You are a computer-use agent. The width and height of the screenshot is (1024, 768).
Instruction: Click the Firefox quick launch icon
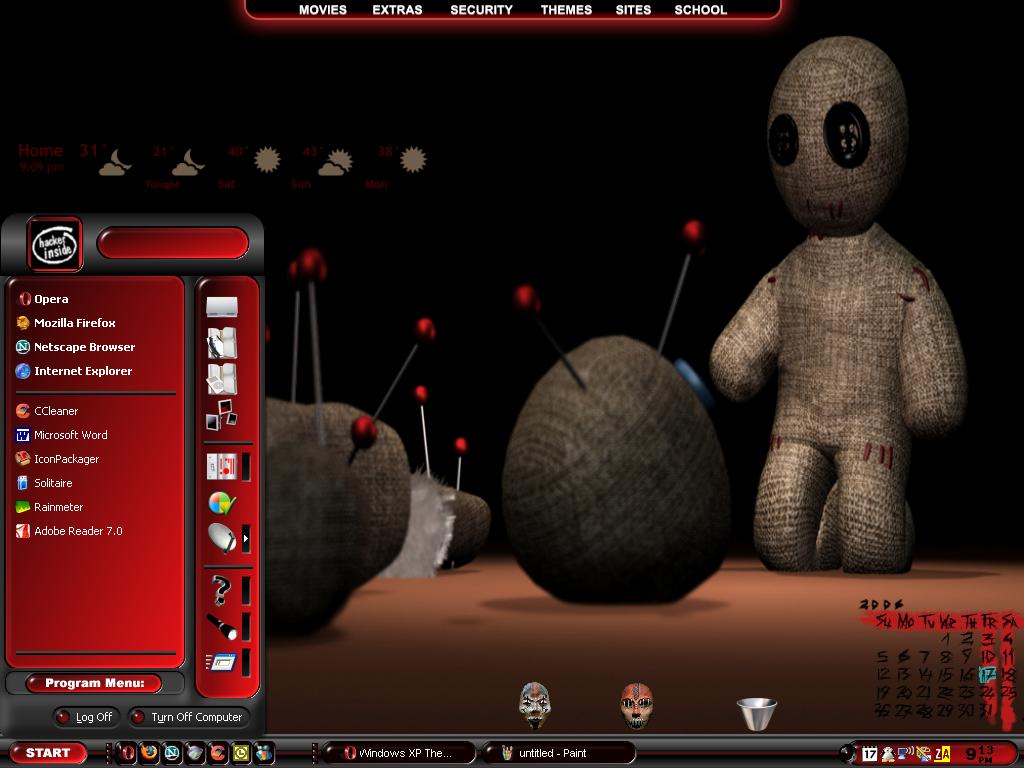coord(150,753)
